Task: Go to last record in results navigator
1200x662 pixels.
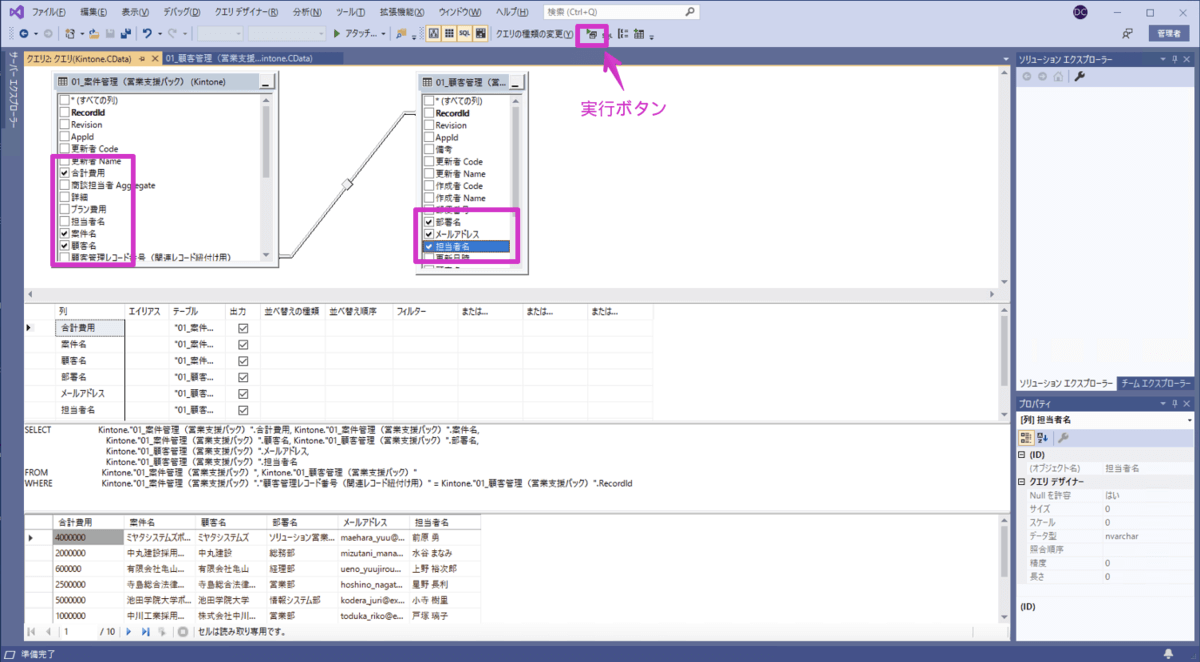Action: (x=146, y=632)
